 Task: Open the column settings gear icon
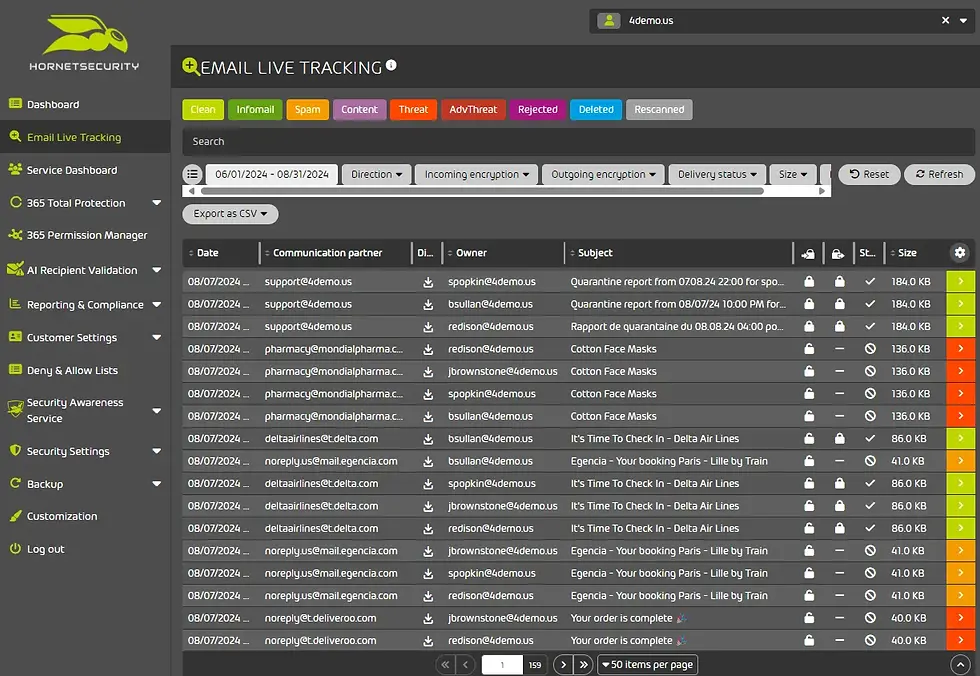(x=960, y=252)
